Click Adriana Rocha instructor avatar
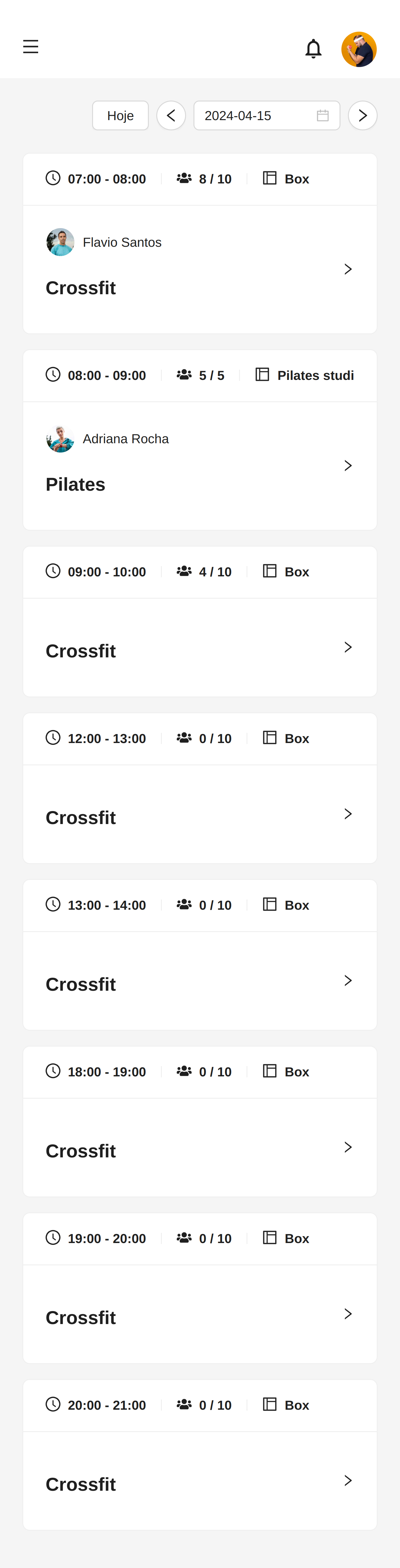400x1568 pixels. pyautogui.click(x=60, y=439)
